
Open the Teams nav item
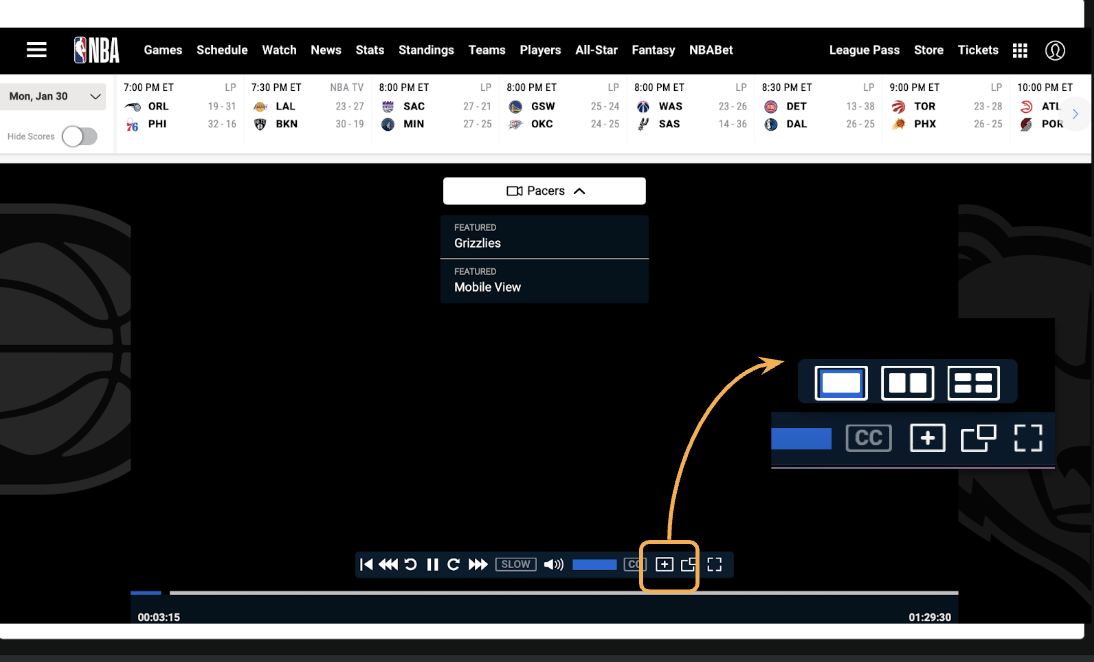[487, 50]
